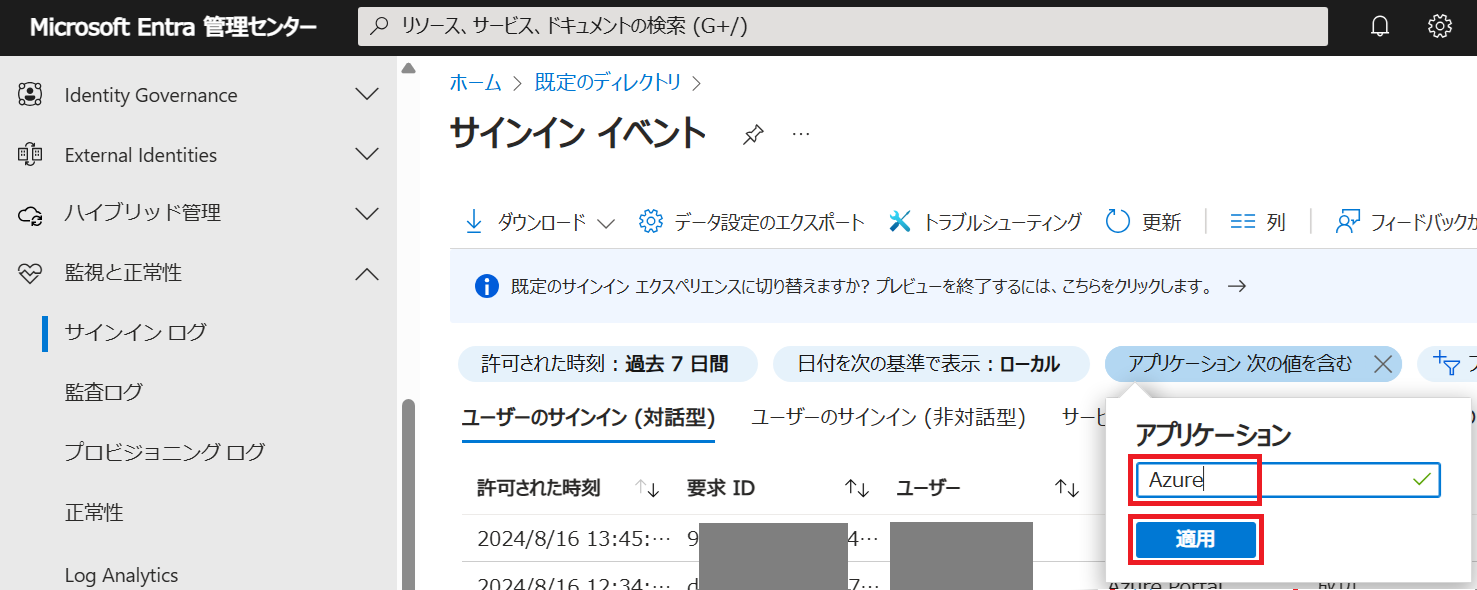Open the 正常性 menu item
The image size is (1477, 590).
(94, 513)
